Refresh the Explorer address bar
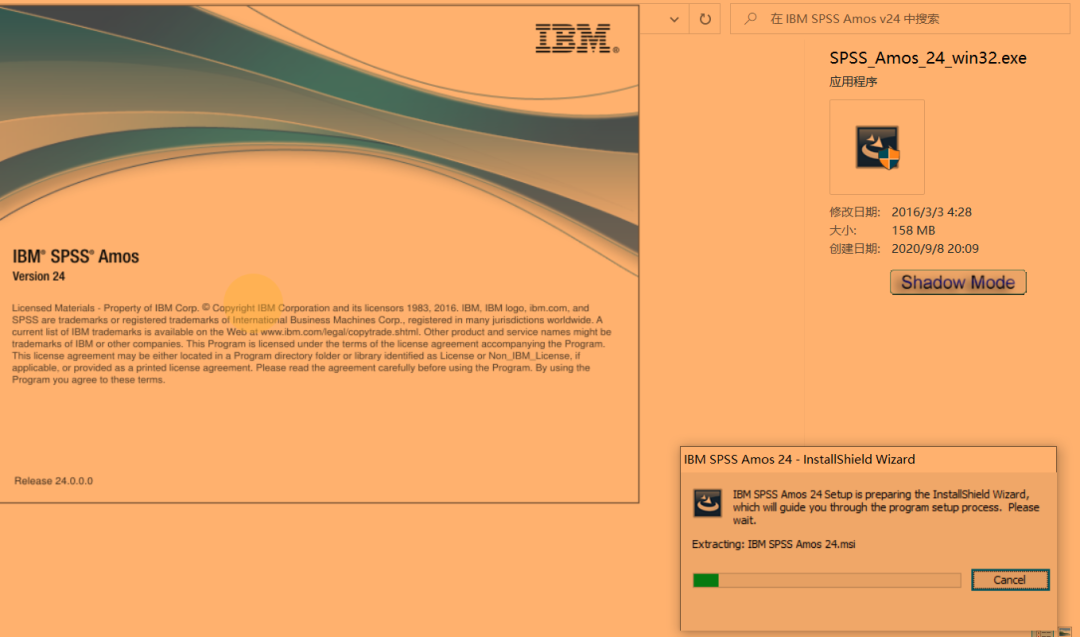This screenshot has height=637, width=1080. point(705,19)
